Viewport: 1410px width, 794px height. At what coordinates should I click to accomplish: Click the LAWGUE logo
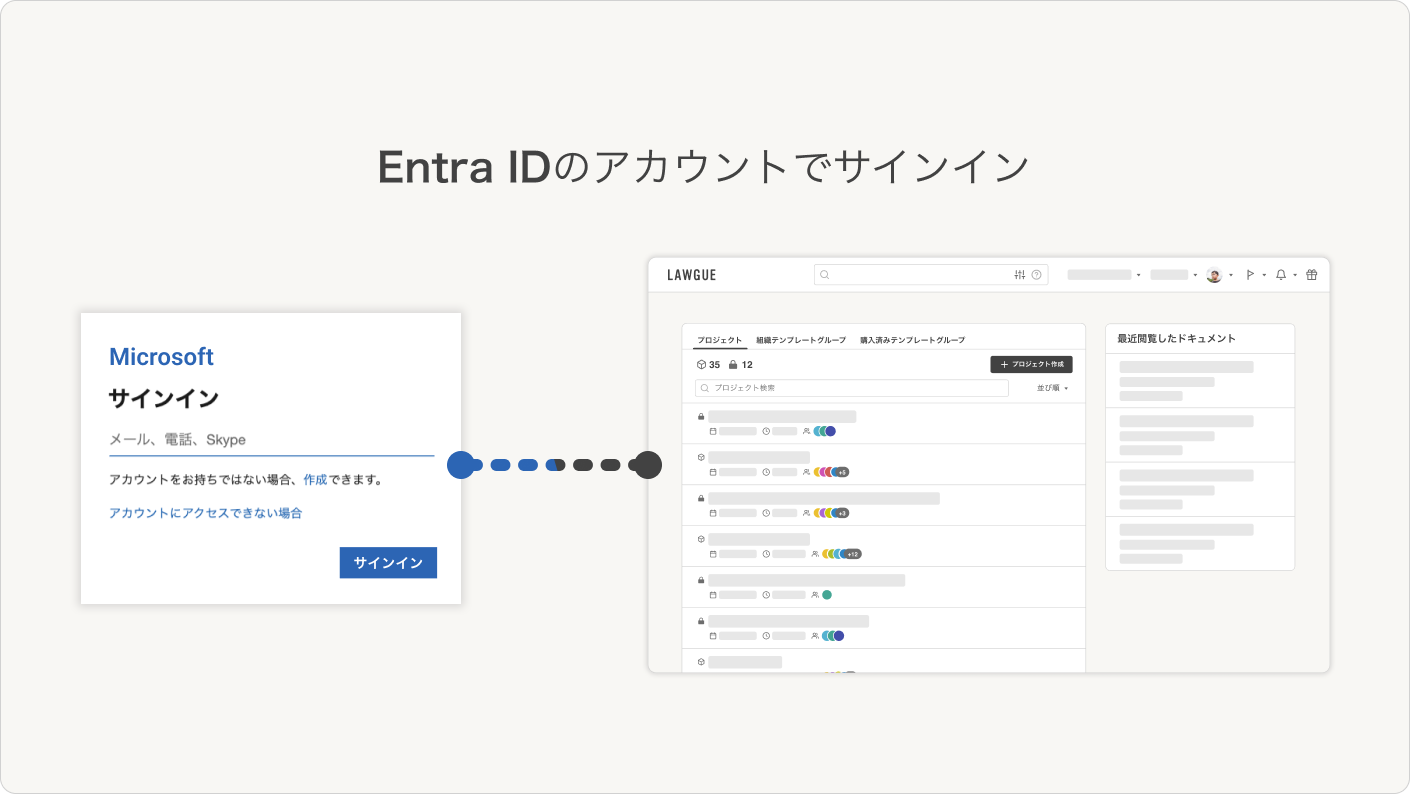pos(692,275)
